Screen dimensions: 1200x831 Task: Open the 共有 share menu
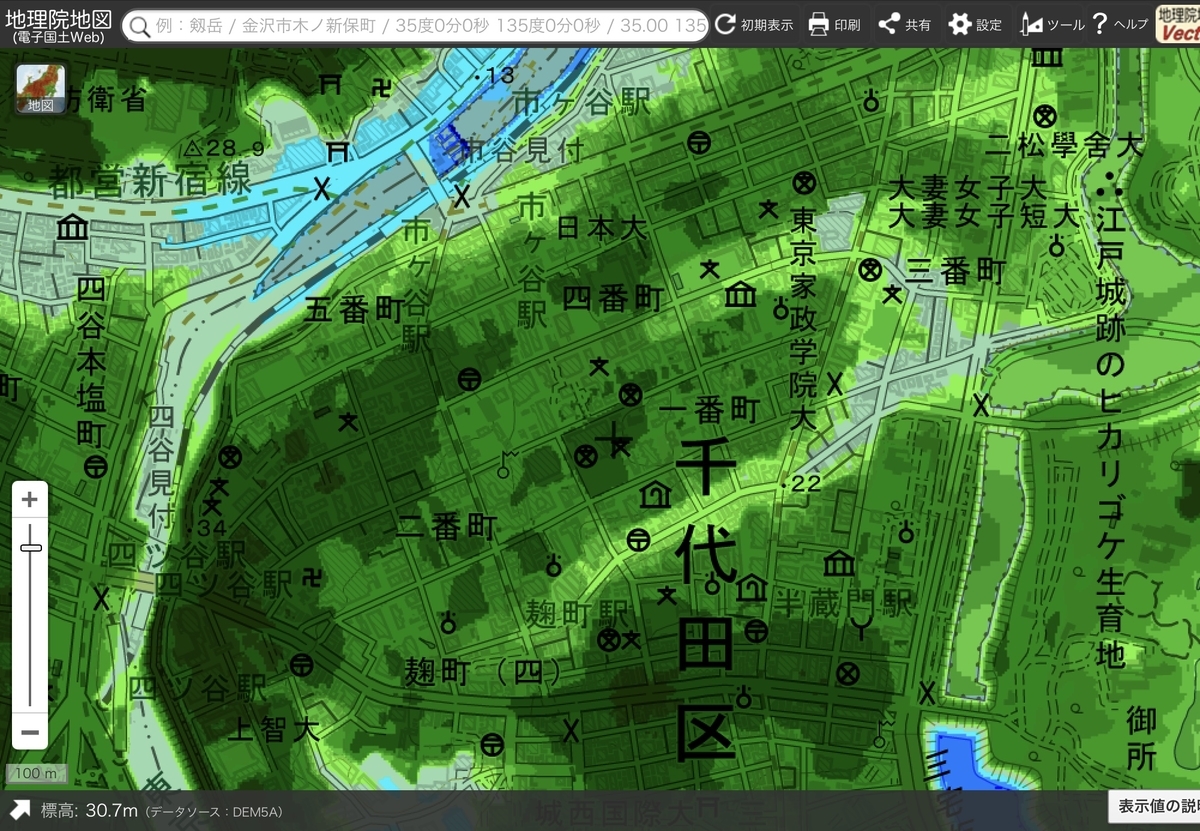tap(905, 25)
